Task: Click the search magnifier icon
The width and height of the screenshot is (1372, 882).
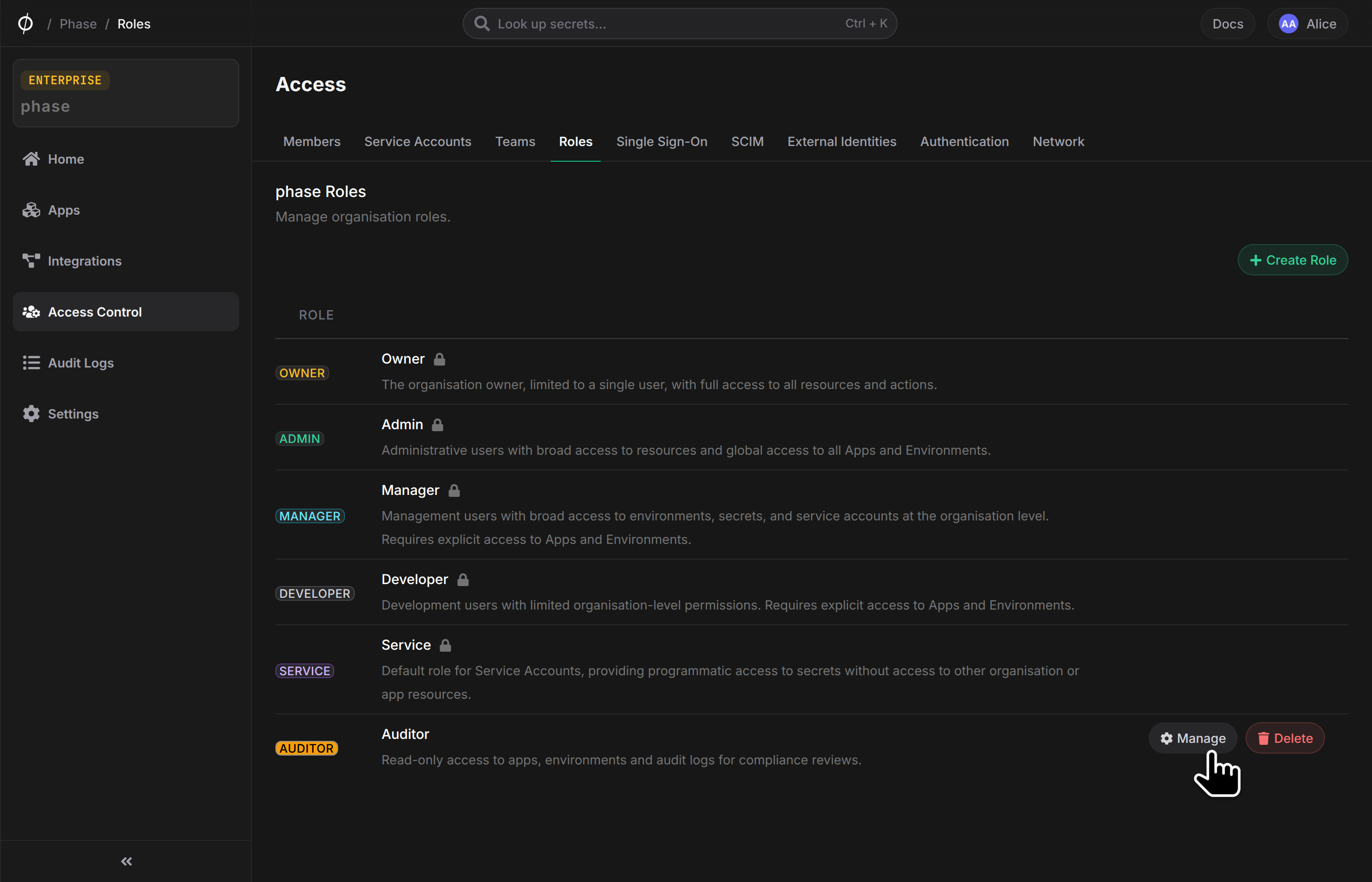Action: tap(482, 24)
